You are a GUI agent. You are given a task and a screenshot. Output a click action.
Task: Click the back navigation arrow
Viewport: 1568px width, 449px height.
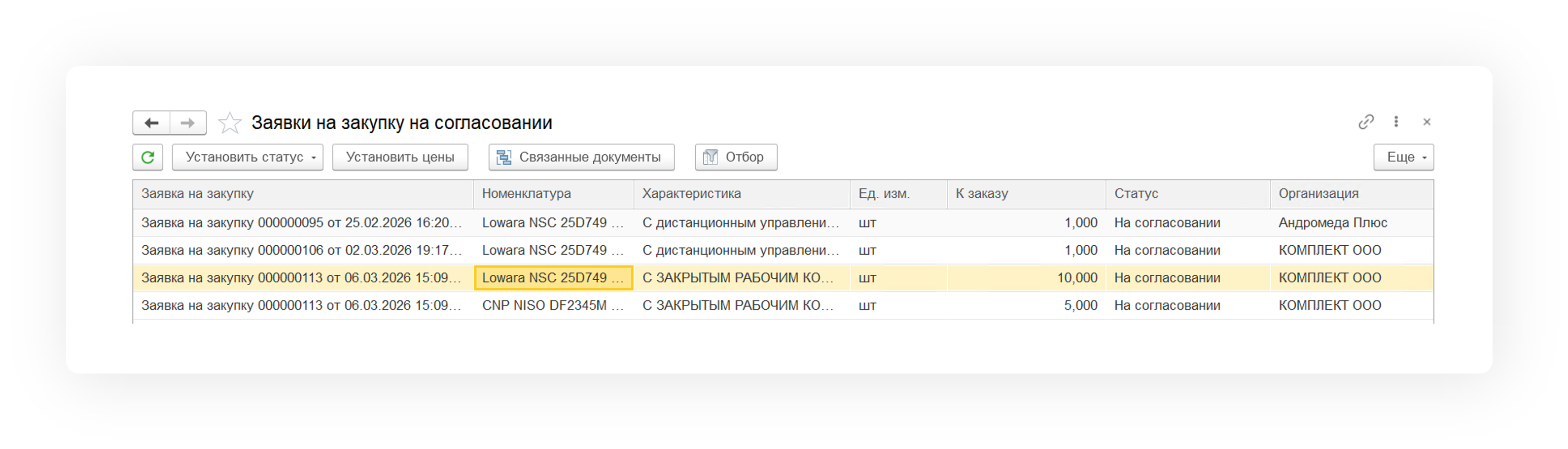(151, 123)
